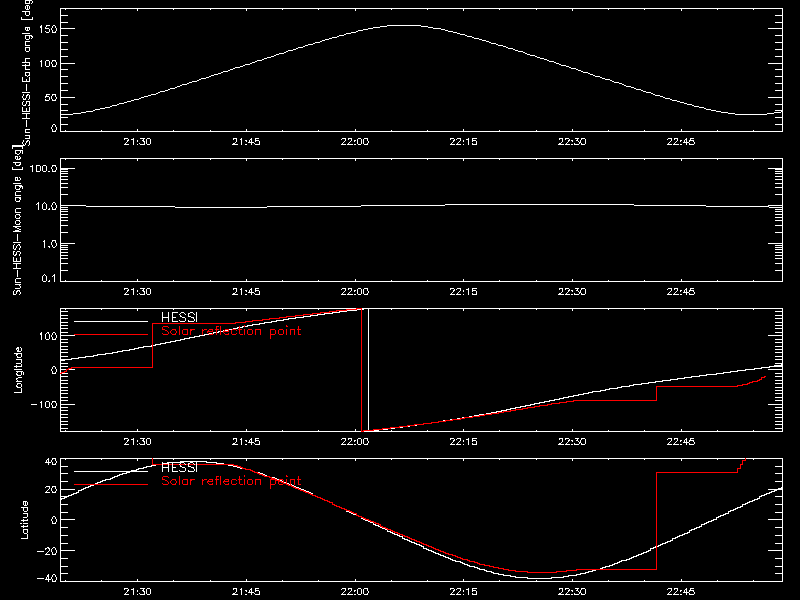Click red legend line sample in Latitude plot
Viewport: 800px width, 600px height.
(111, 485)
